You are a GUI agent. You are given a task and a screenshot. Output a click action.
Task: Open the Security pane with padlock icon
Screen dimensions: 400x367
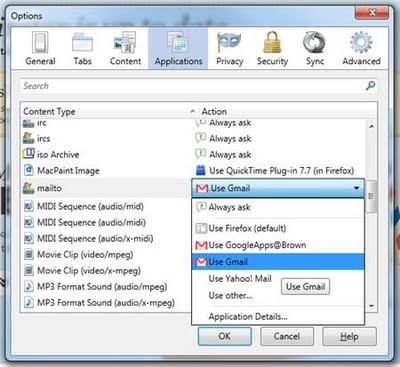coord(272,49)
